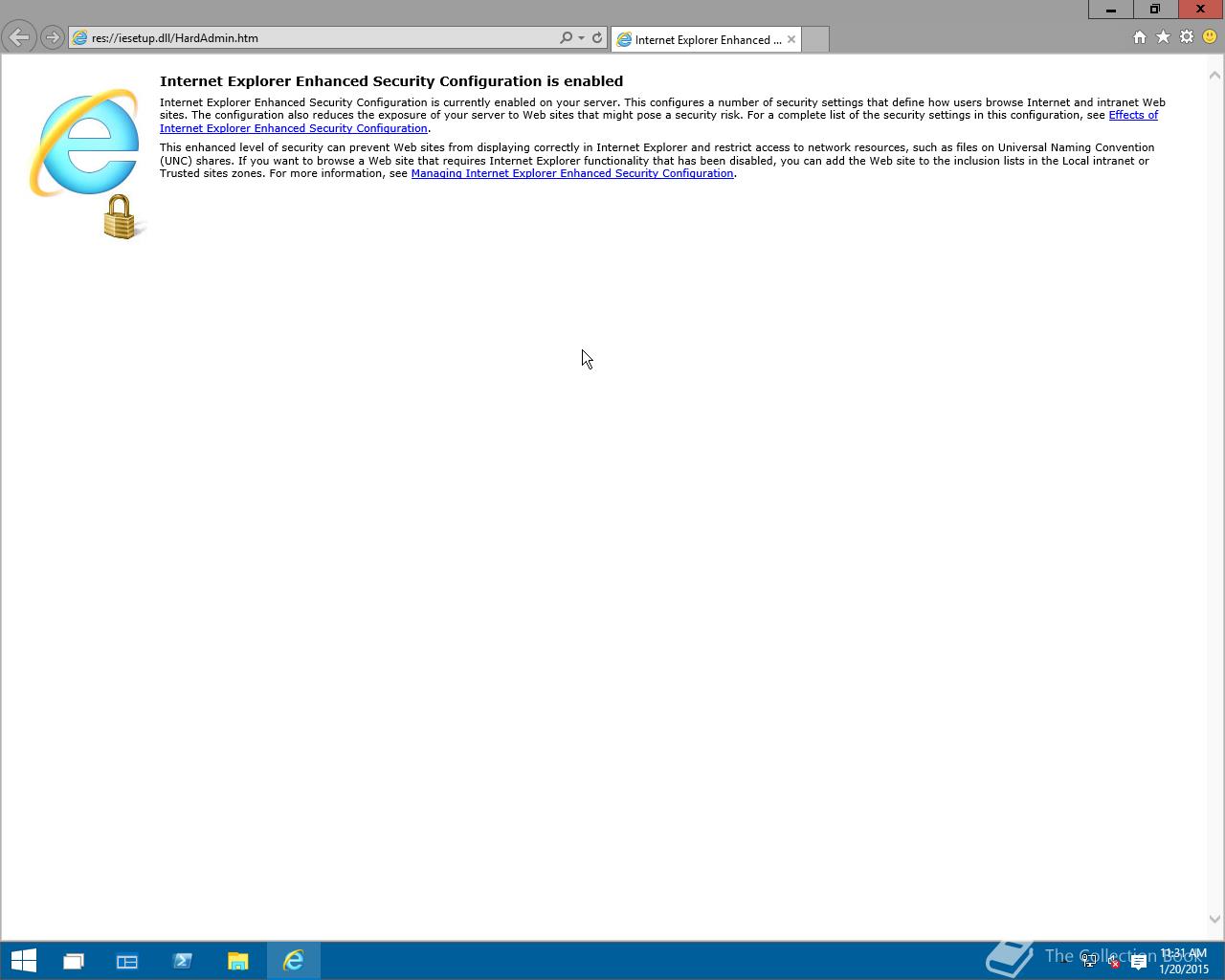Click Internet Explorer taskbar icon
The height and width of the screenshot is (980, 1225).
tap(294, 961)
